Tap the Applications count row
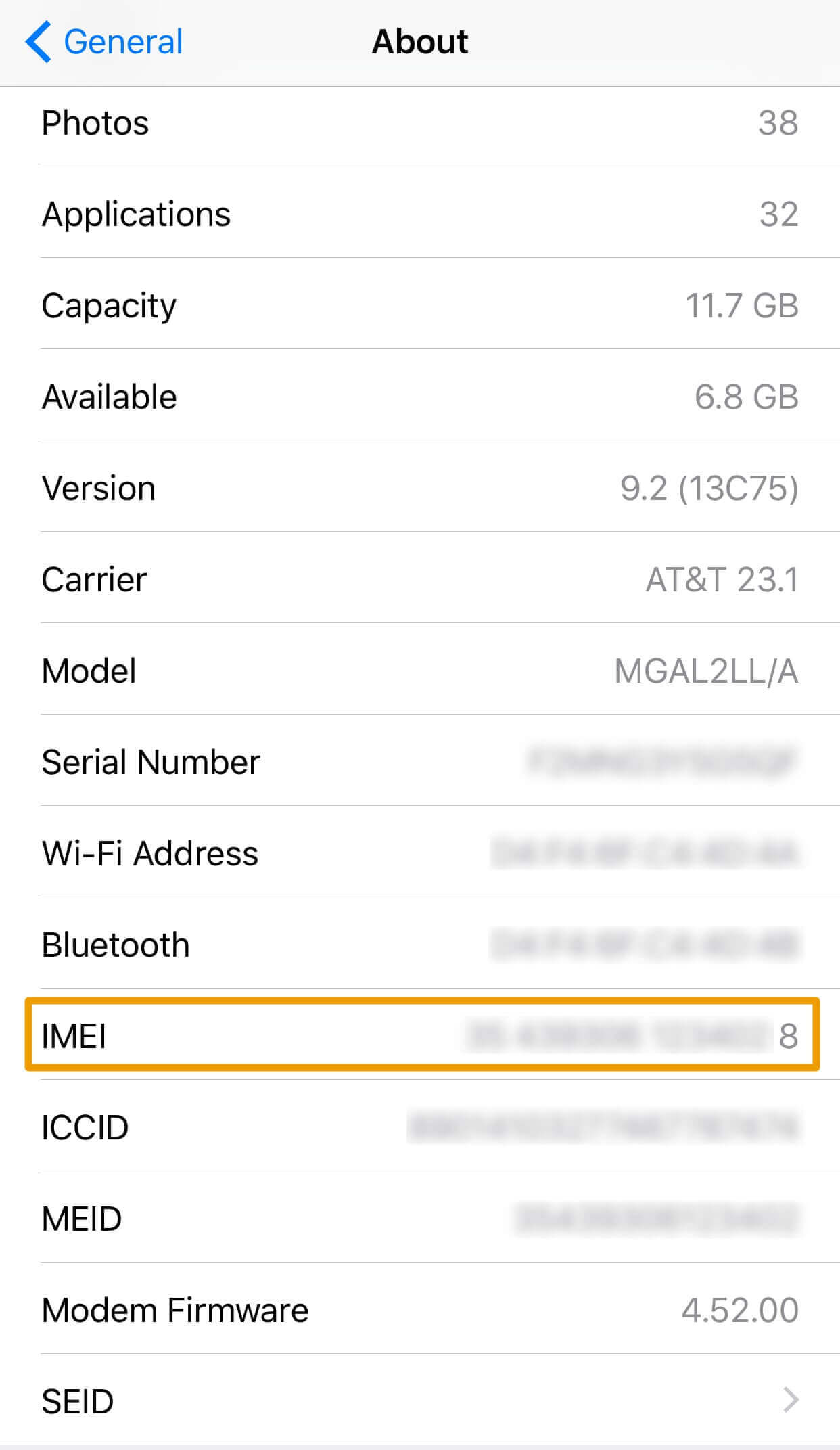 click(x=420, y=212)
